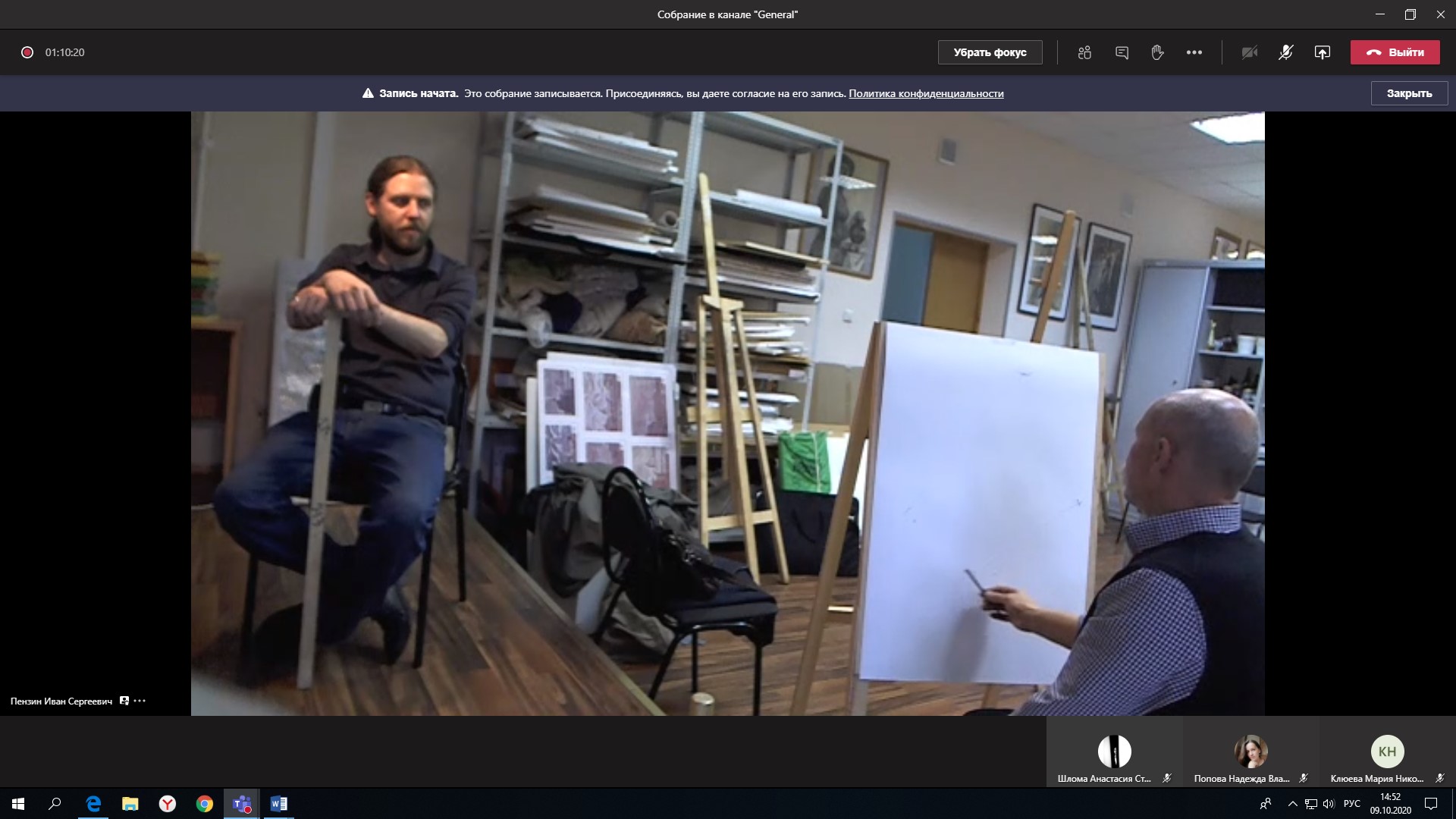The width and height of the screenshot is (1456, 819).
Task: Open the share screen tray icon
Action: (x=1322, y=52)
